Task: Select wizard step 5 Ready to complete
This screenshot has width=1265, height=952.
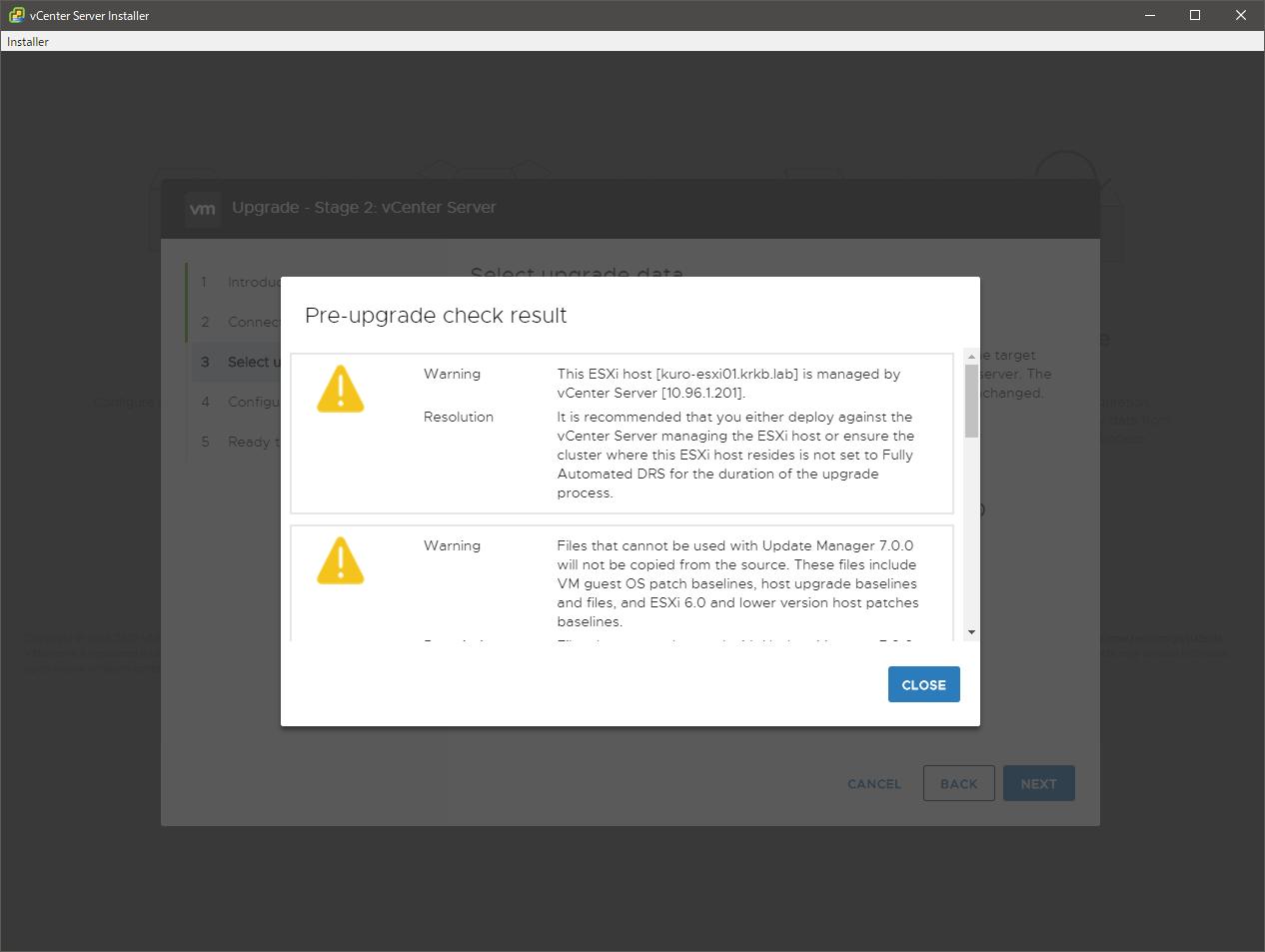Action: (240, 442)
